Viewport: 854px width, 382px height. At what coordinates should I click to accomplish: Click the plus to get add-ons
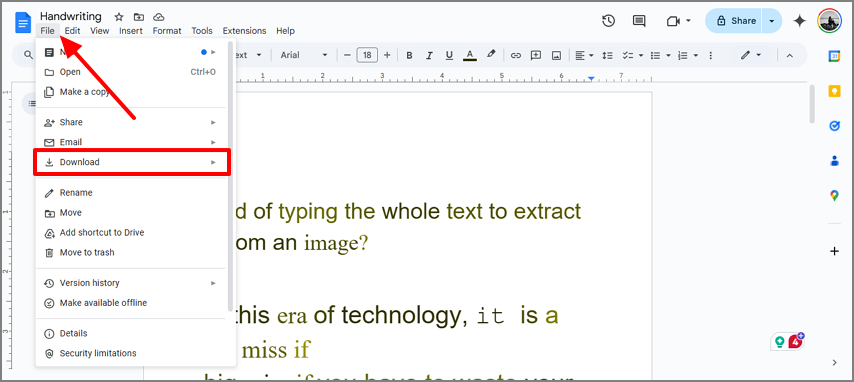(834, 251)
